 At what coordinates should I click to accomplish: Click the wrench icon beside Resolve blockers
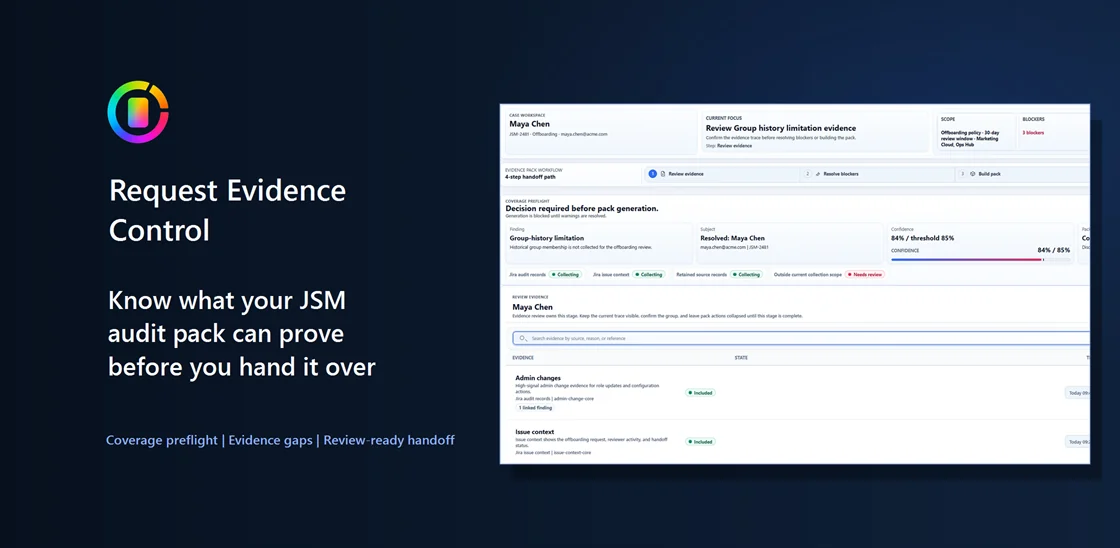pos(818,174)
